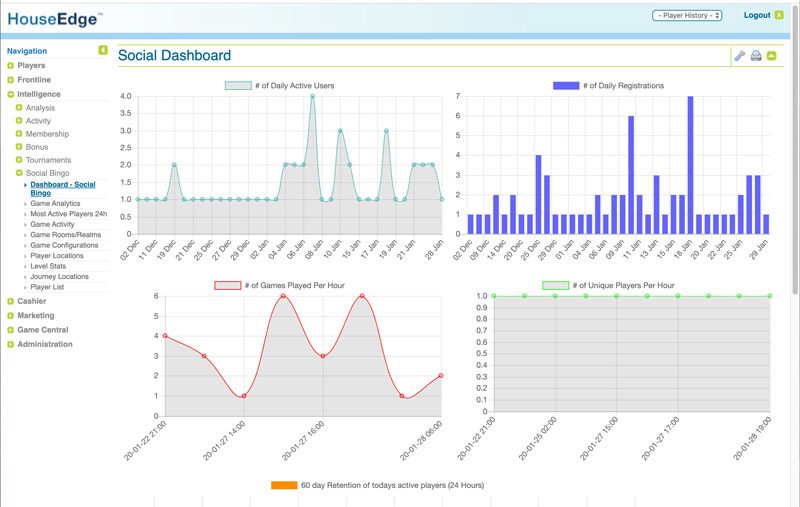Open Most Active Players 24h
The width and height of the screenshot is (800, 507).
(68, 214)
